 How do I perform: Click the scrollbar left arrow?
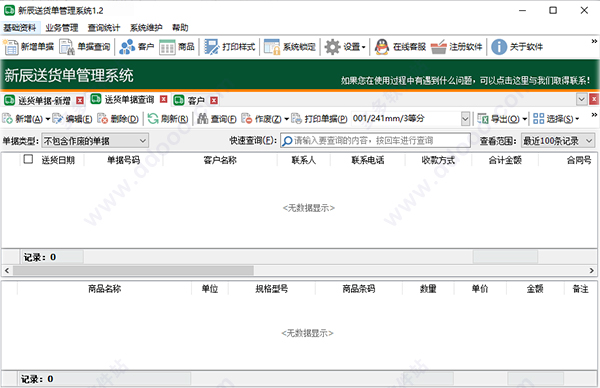click(x=7, y=271)
